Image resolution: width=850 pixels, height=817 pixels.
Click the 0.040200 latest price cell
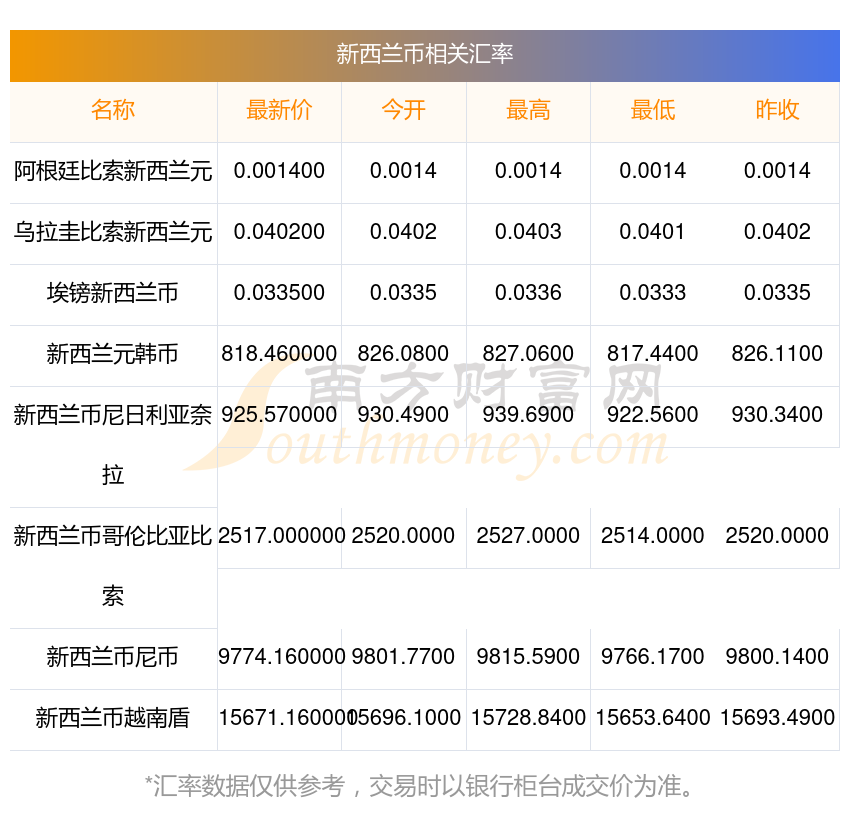point(279,232)
